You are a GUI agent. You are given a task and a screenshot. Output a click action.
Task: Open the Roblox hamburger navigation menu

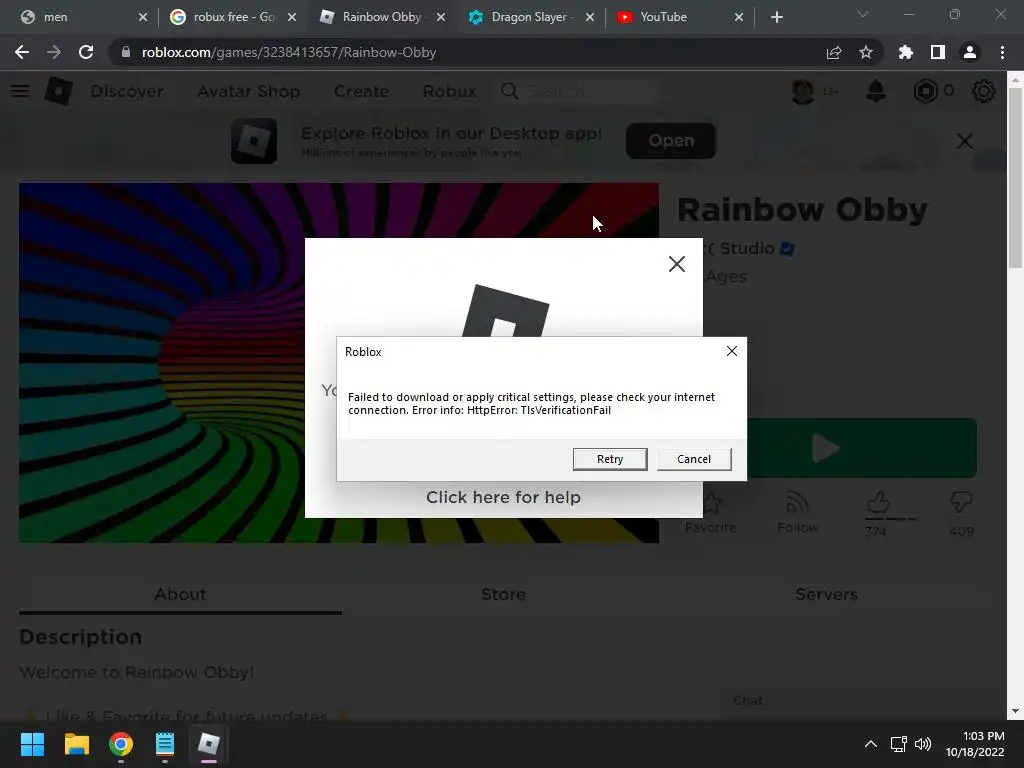click(20, 91)
